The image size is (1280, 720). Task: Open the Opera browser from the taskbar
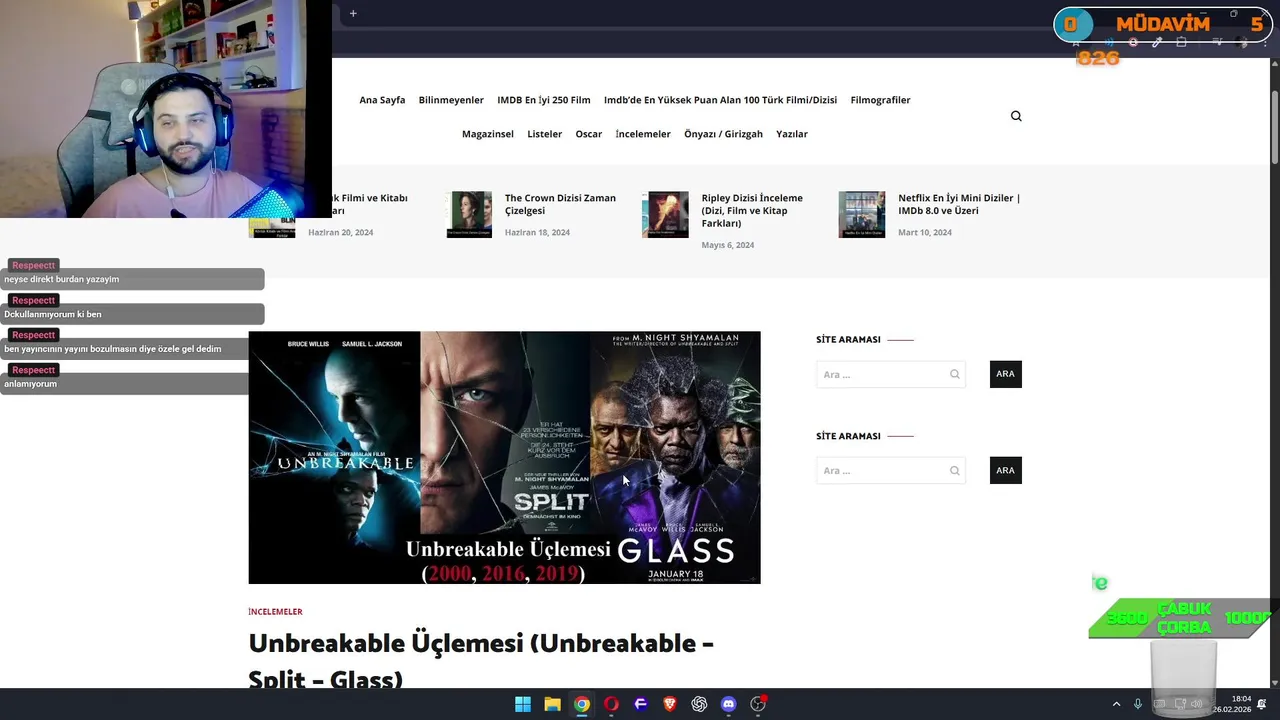click(x=611, y=704)
